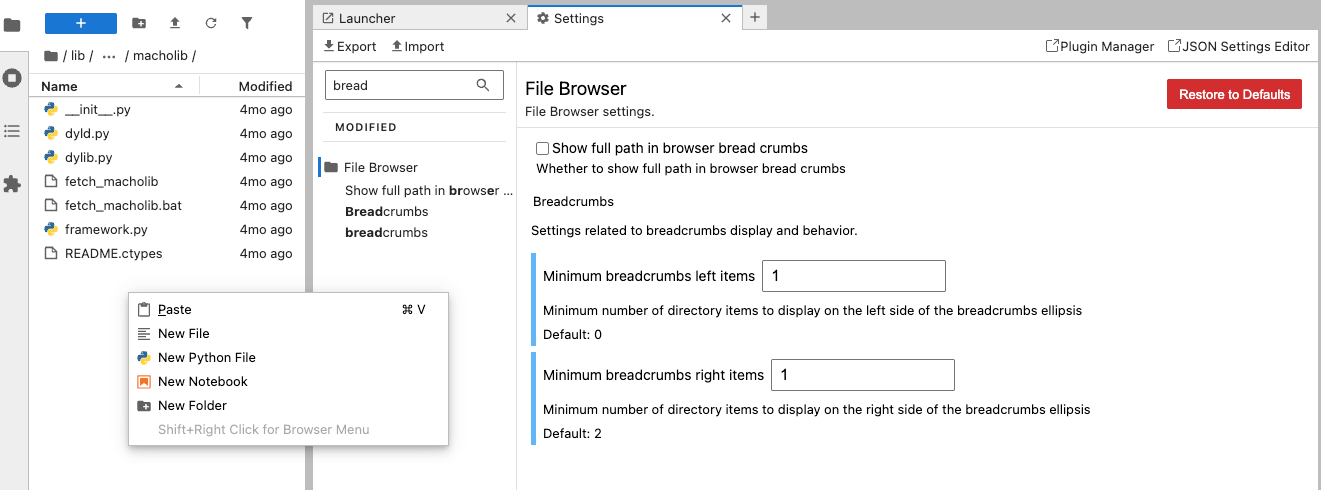Enable Show full path in browser bread crumbs
This screenshot has width=1321, height=490.
coord(543,148)
